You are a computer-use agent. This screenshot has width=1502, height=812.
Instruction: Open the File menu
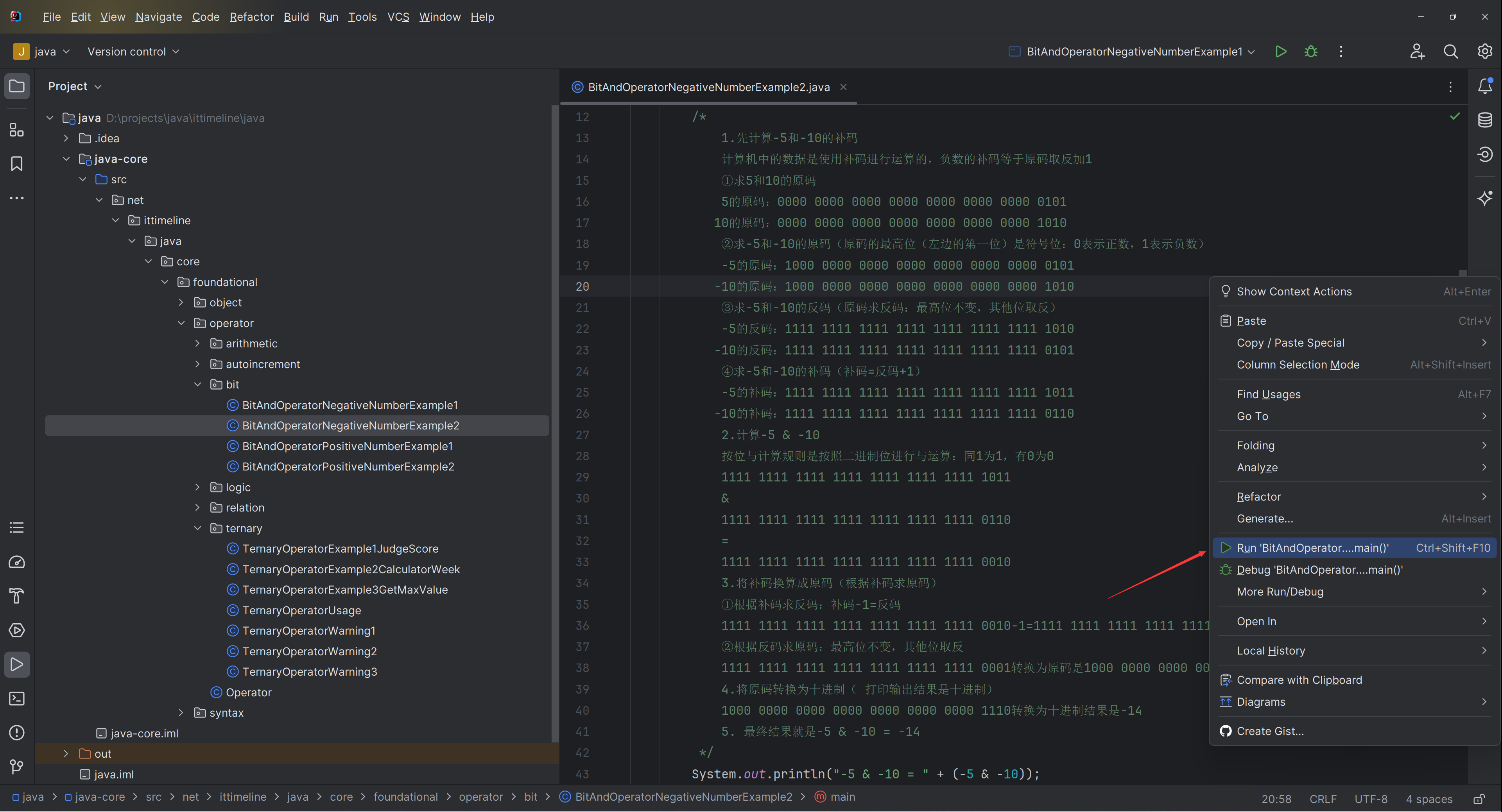coord(51,17)
